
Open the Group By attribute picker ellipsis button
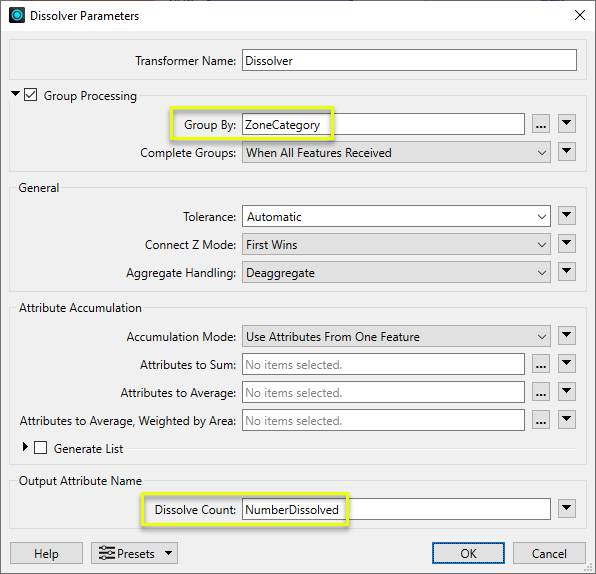pyautogui.click(x=541, y=124)
